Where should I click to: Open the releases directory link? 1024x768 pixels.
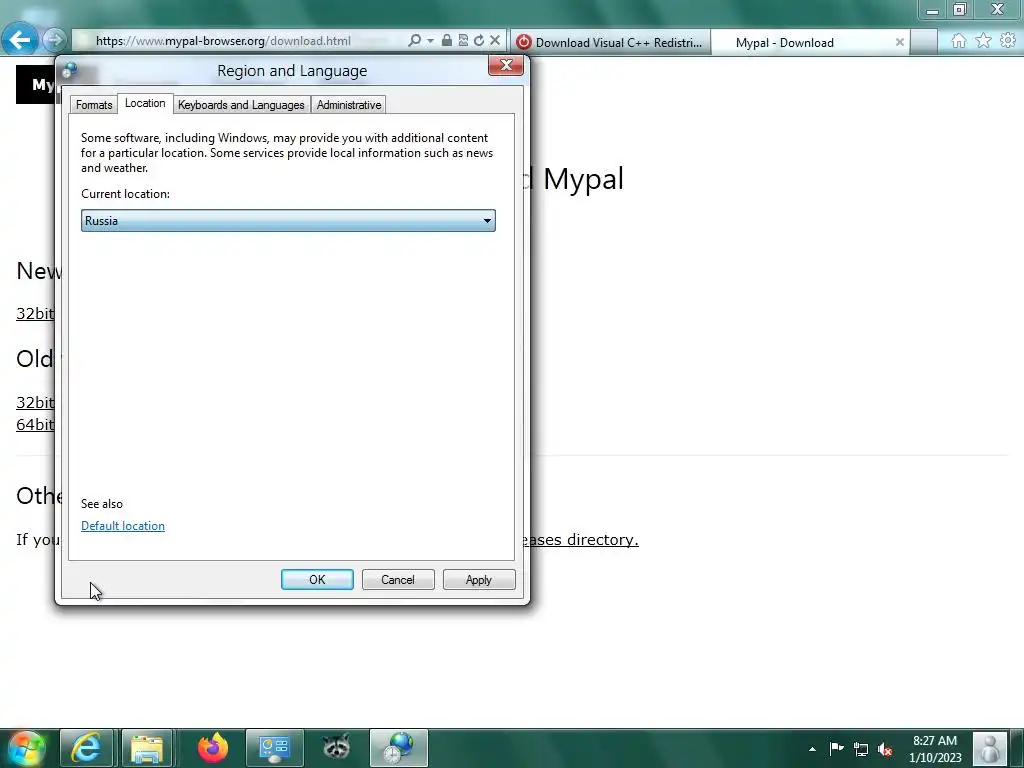pos(584,539)
